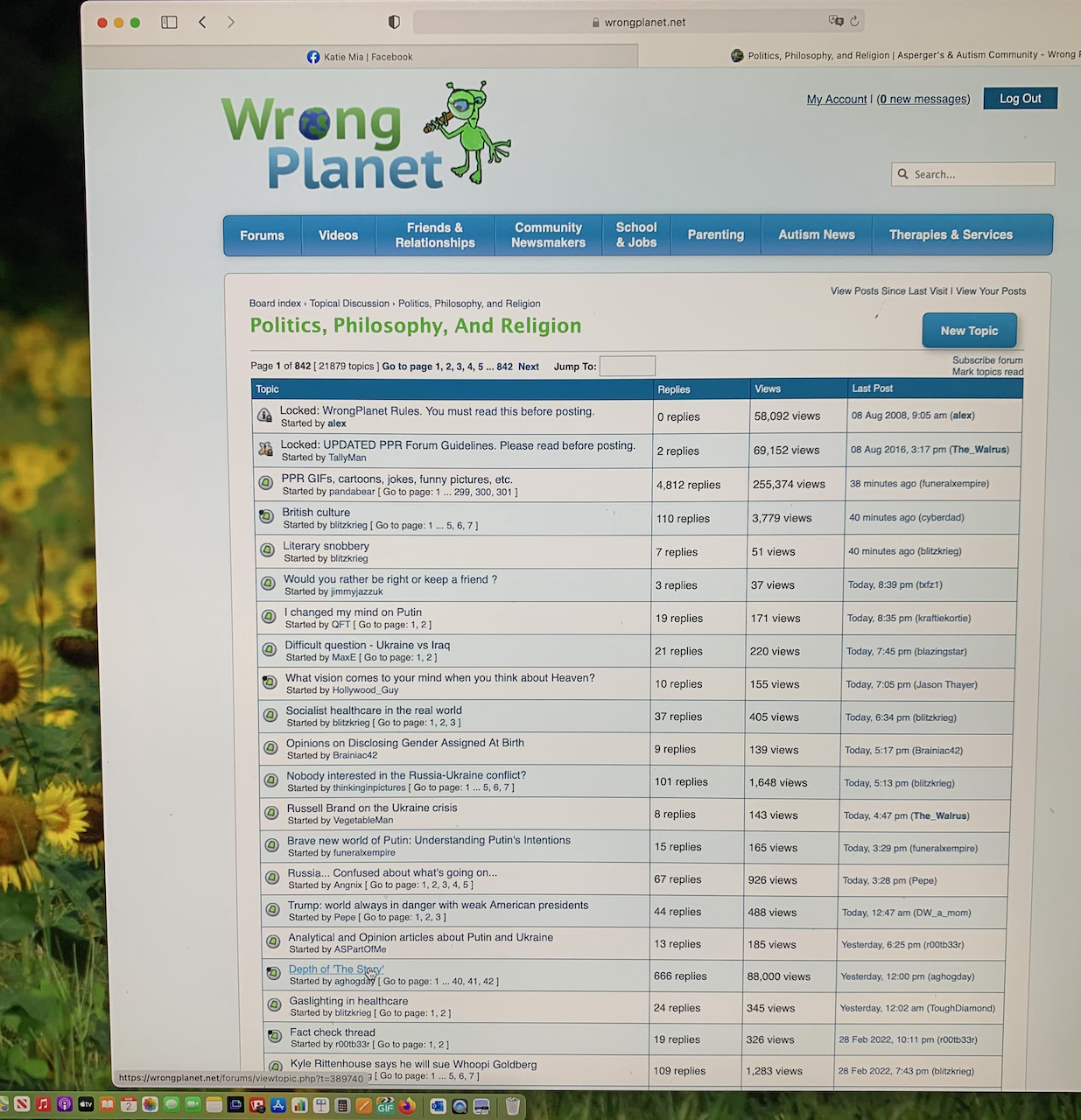Go to the Next page of topics

[528, 367]
